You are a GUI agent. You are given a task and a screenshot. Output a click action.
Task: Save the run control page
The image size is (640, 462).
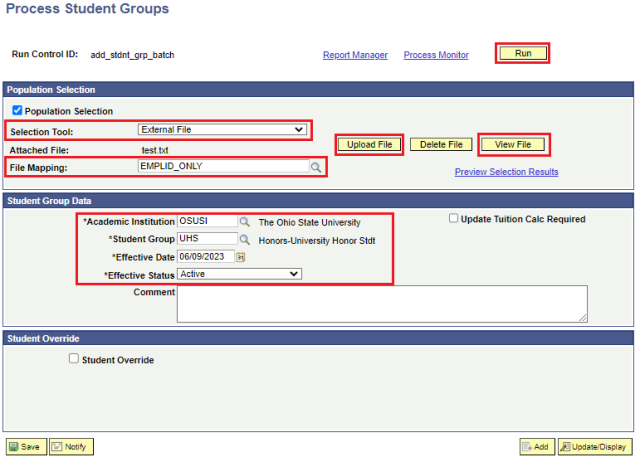[27, 446]
